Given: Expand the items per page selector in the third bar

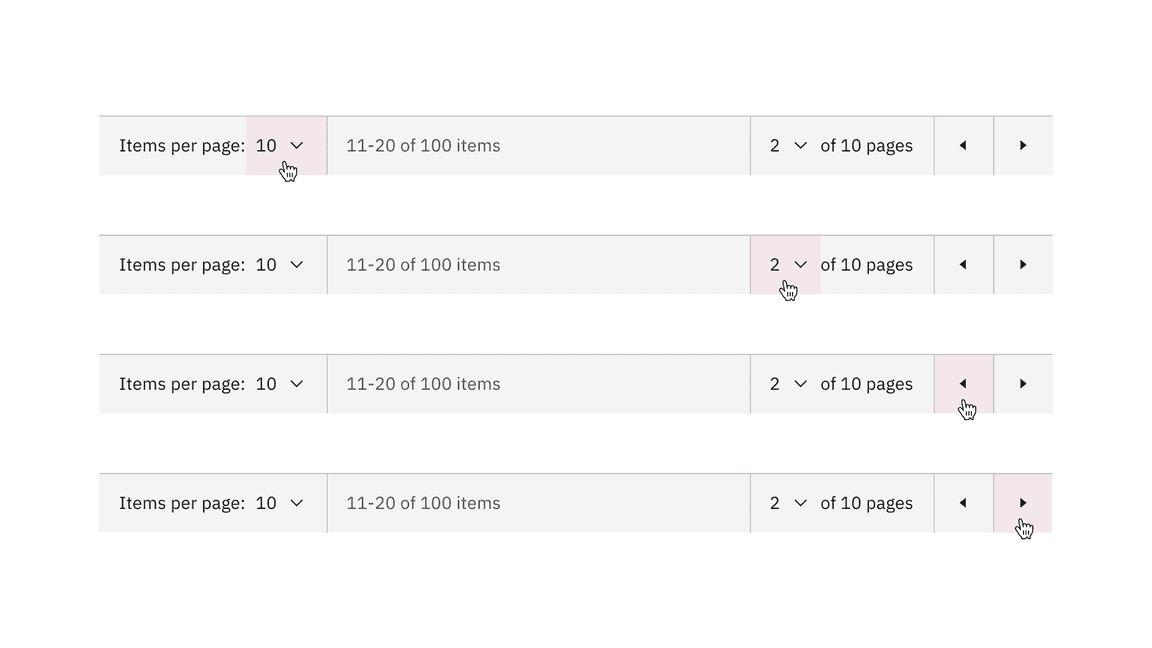Looking at the screenshot, I should [x=281, y=383].
